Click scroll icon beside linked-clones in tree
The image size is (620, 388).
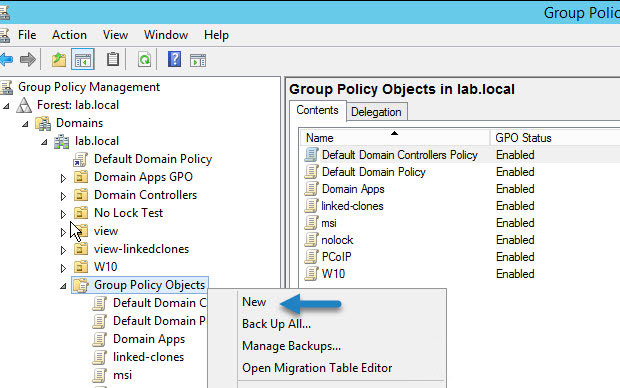100,357
